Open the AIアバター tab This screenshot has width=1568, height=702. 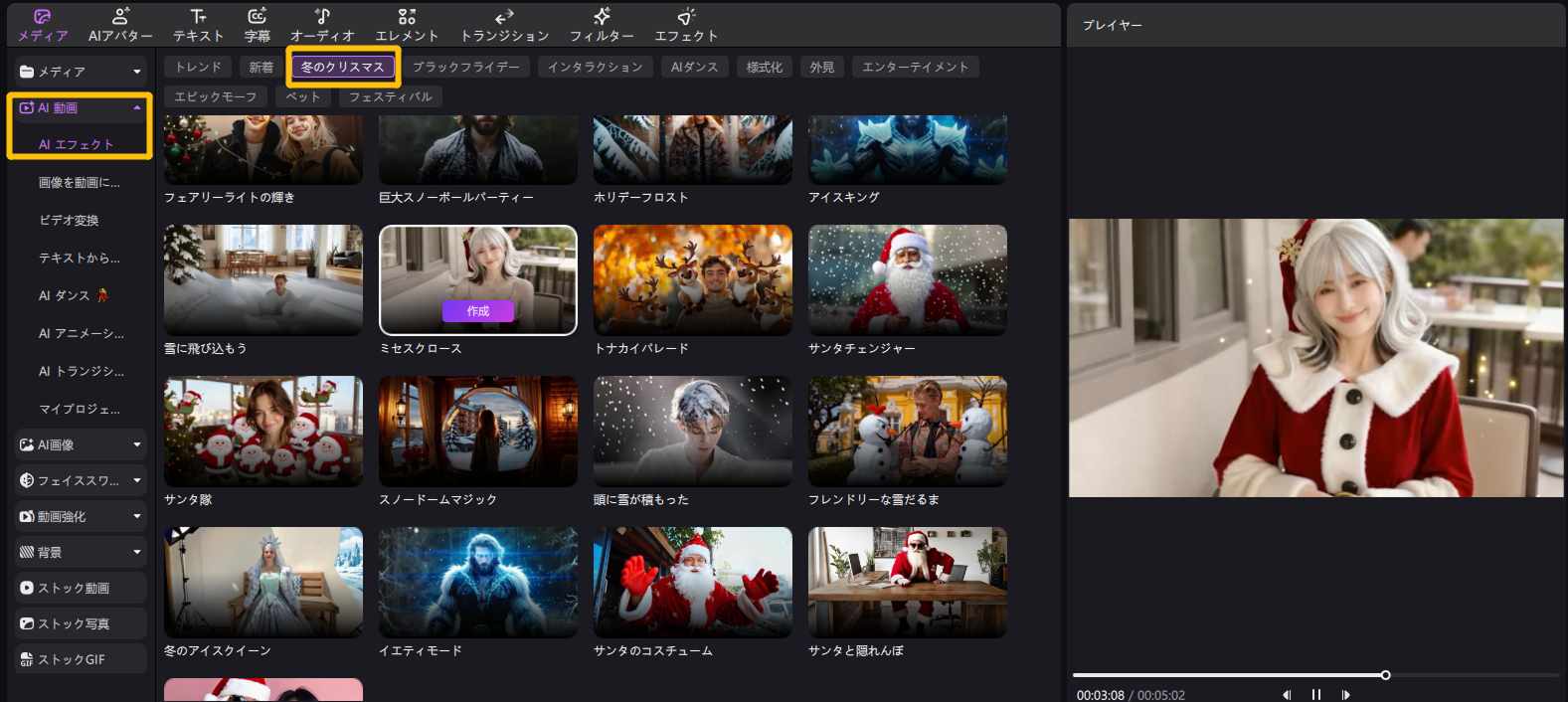(x=120, y=25)
